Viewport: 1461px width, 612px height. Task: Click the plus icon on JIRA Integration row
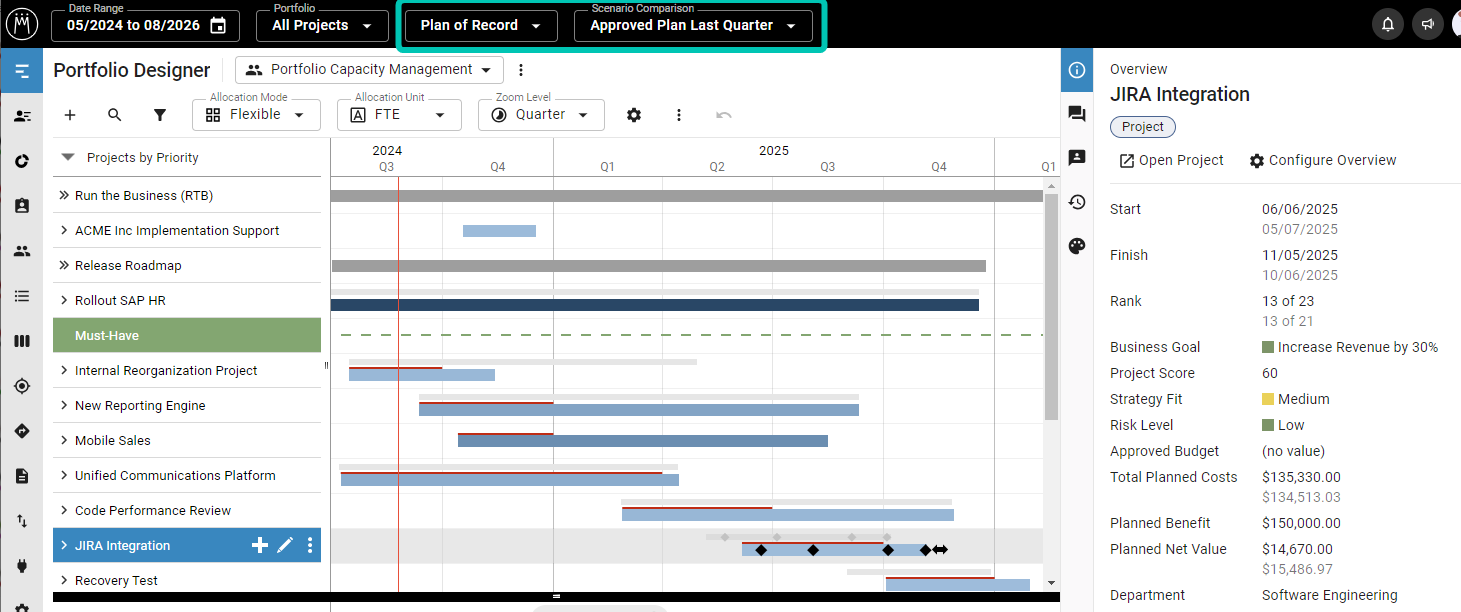[260, 545]
